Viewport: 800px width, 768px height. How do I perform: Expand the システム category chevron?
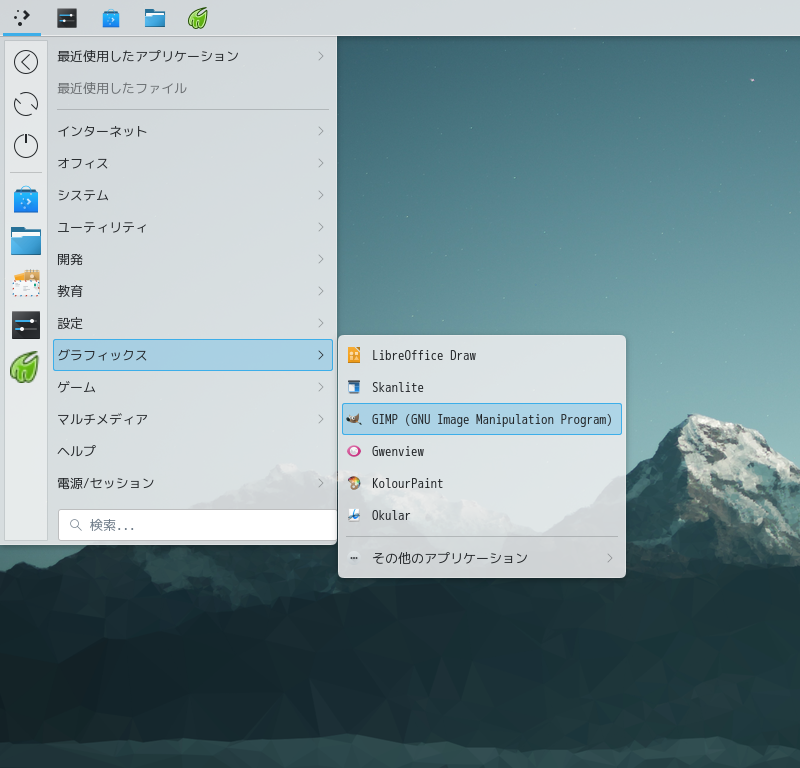pyautogui.click(x=321, y=195)
